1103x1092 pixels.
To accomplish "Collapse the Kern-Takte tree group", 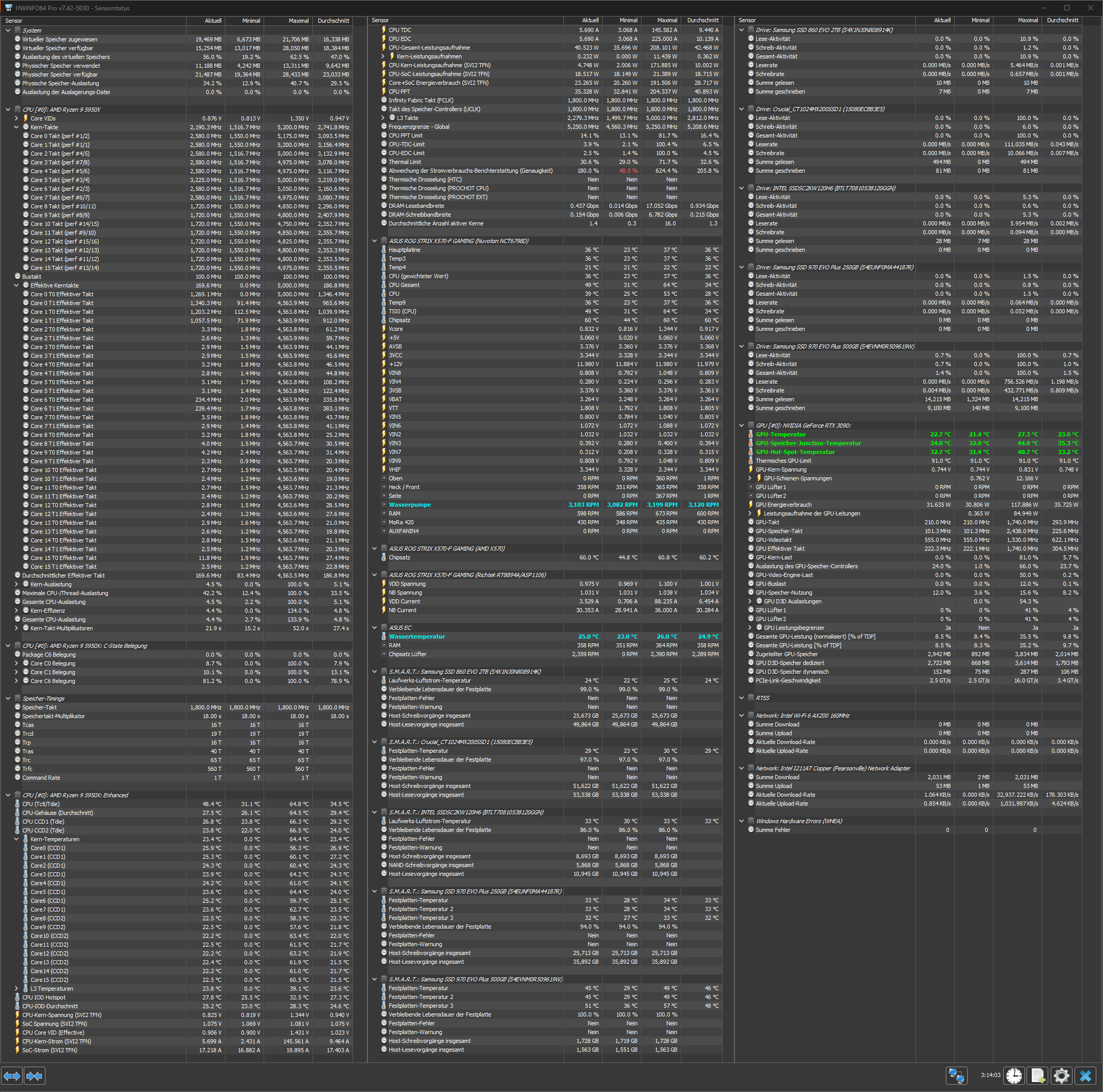I will (x=17, y=127).
